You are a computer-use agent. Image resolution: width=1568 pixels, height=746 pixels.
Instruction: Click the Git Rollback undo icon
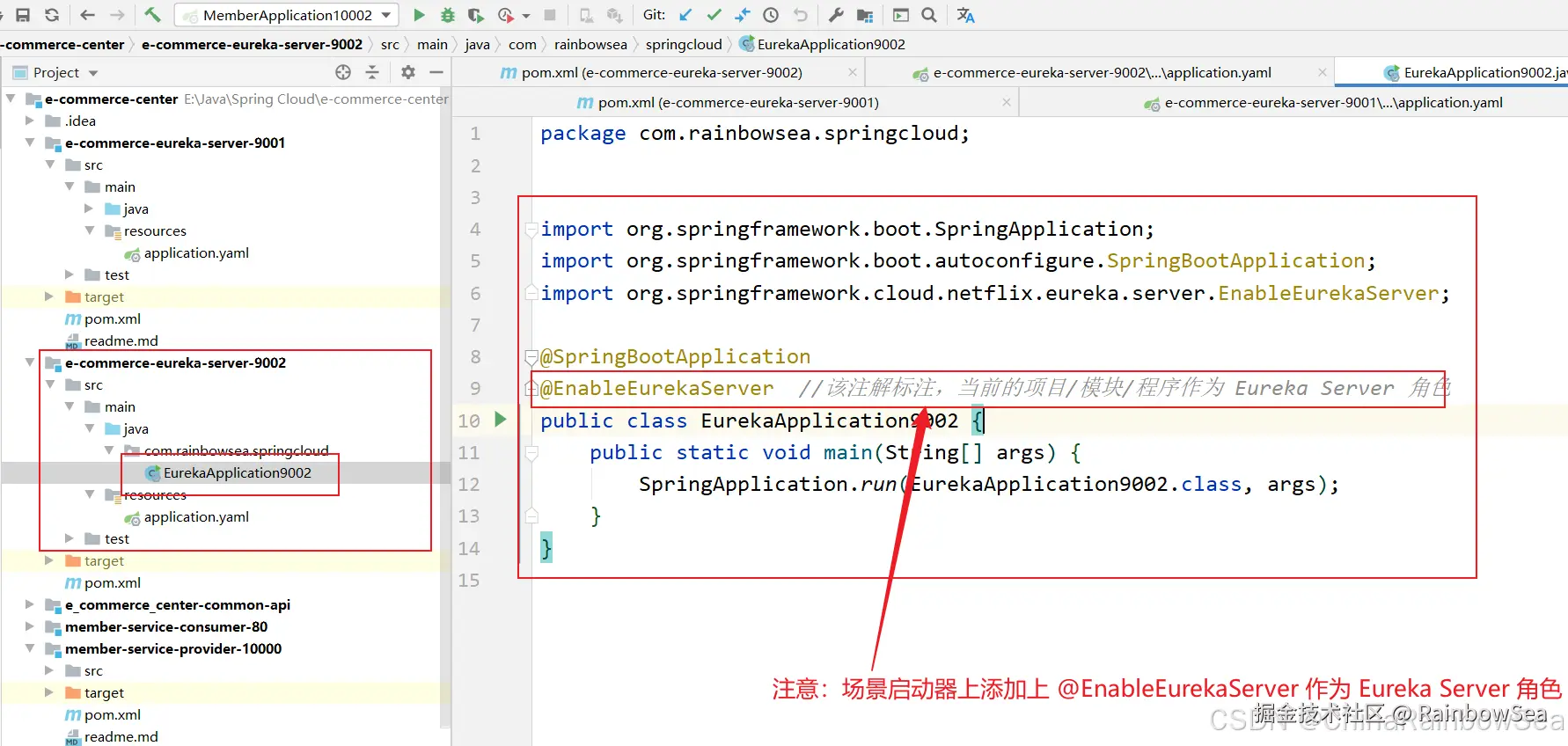800,15
